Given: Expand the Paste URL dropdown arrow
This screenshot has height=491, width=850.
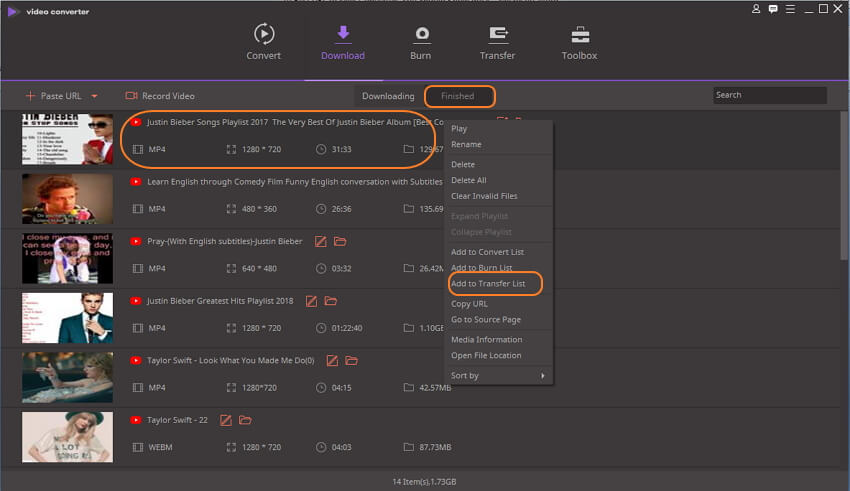Looking at the screenshot, I should [94, 96].
